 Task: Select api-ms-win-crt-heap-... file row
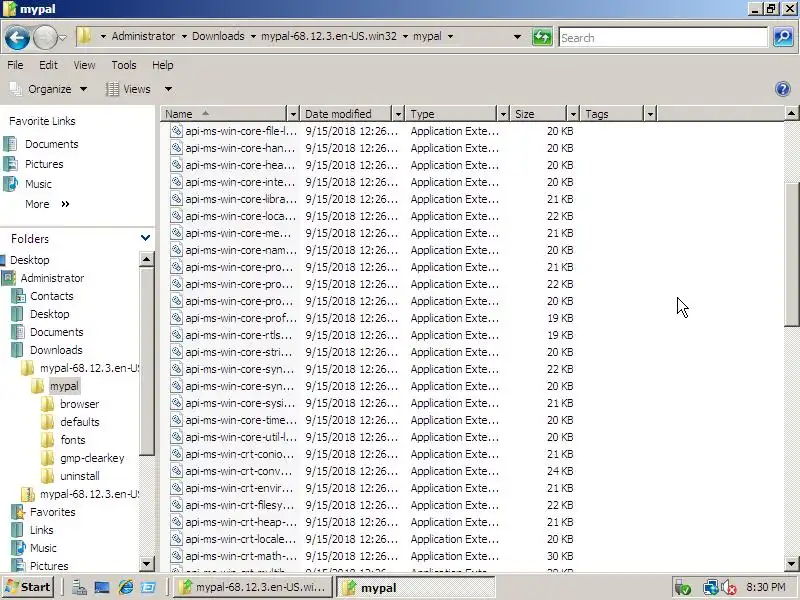tap(371, 522)
